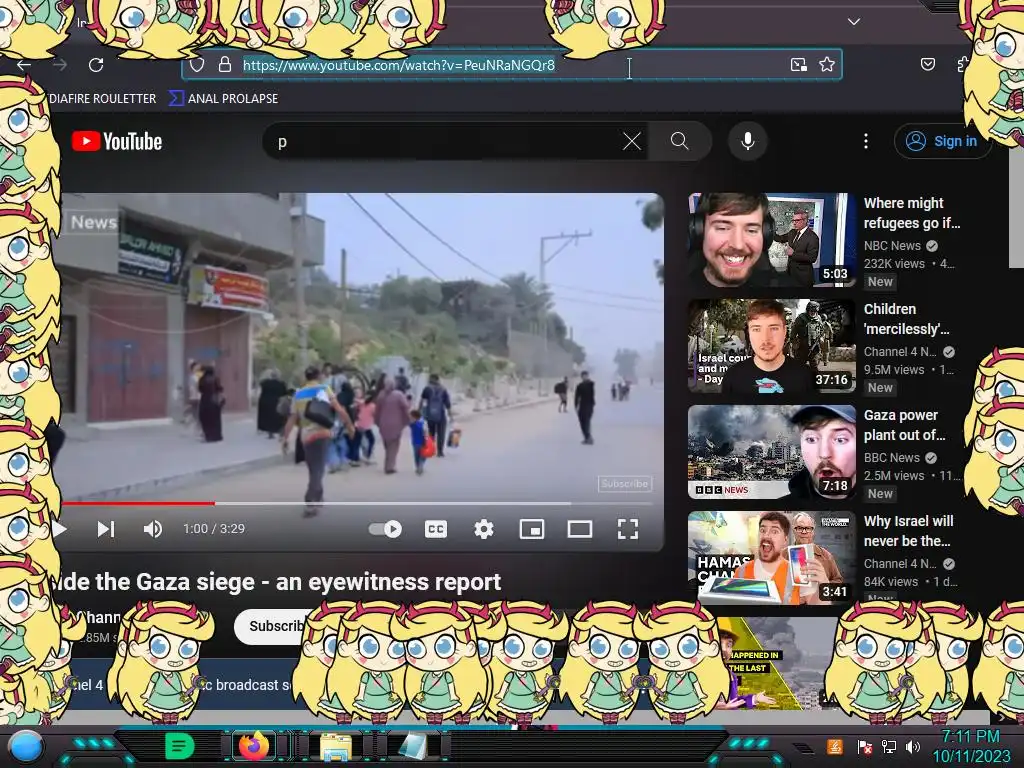Go to the YouTube home logo

[x=117, y=141]
